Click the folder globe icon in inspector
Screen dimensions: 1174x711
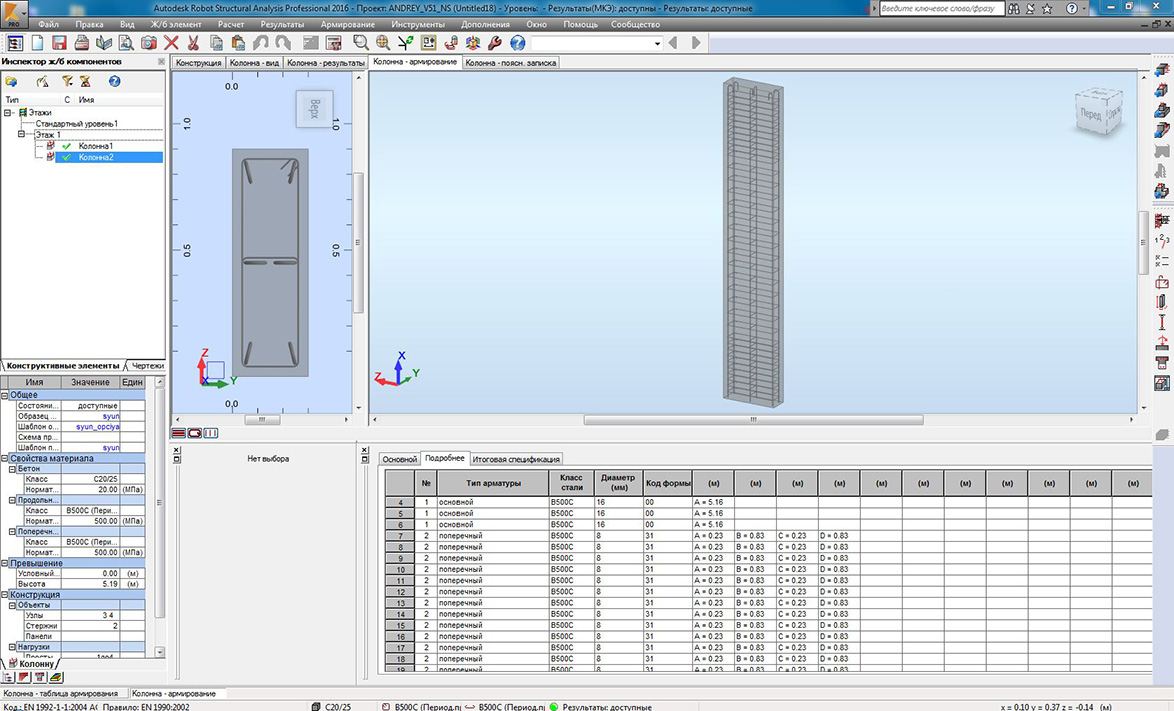pyautogui.click(x=11, y=81)
